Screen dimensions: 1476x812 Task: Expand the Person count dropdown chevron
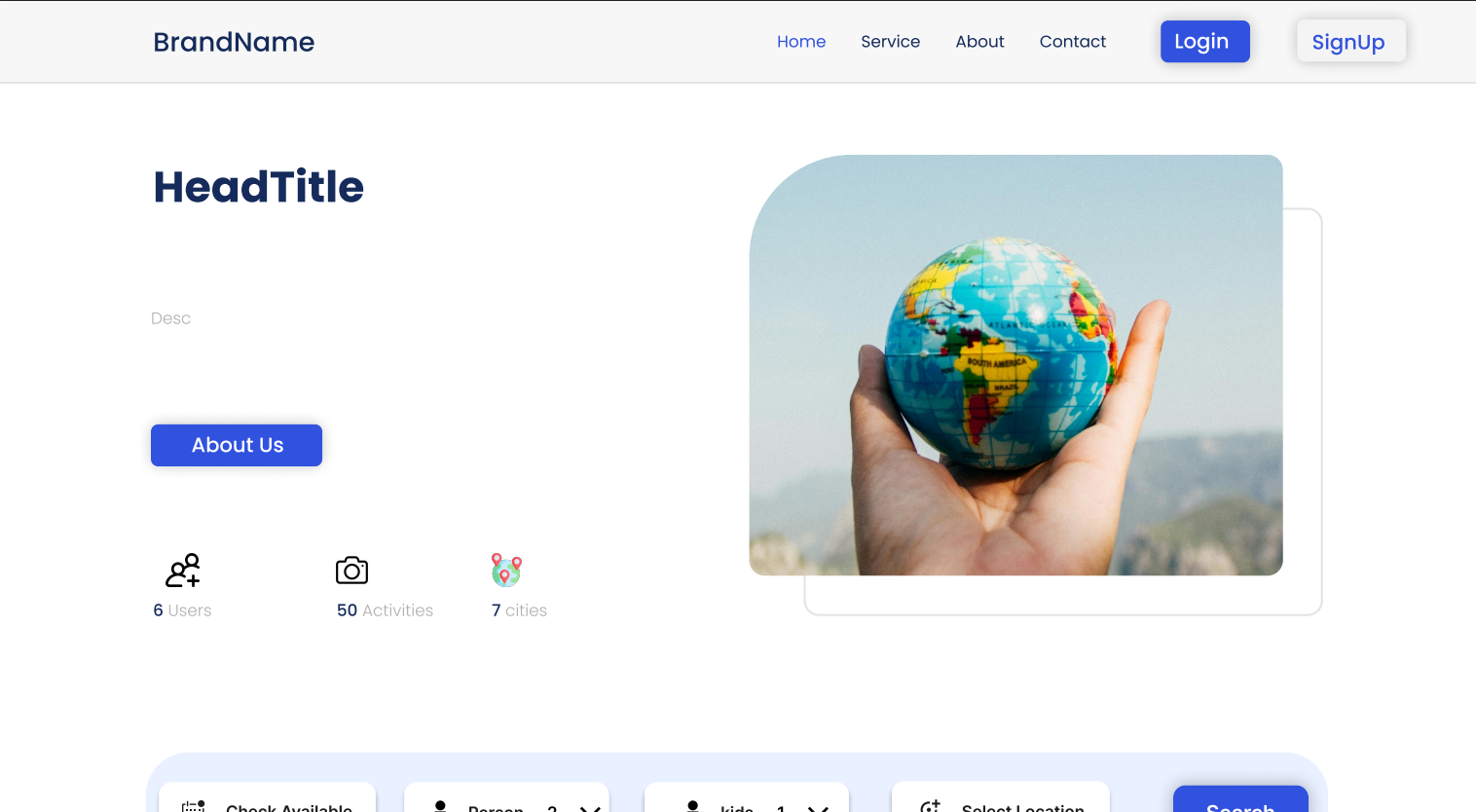click(x=589, y=807)
